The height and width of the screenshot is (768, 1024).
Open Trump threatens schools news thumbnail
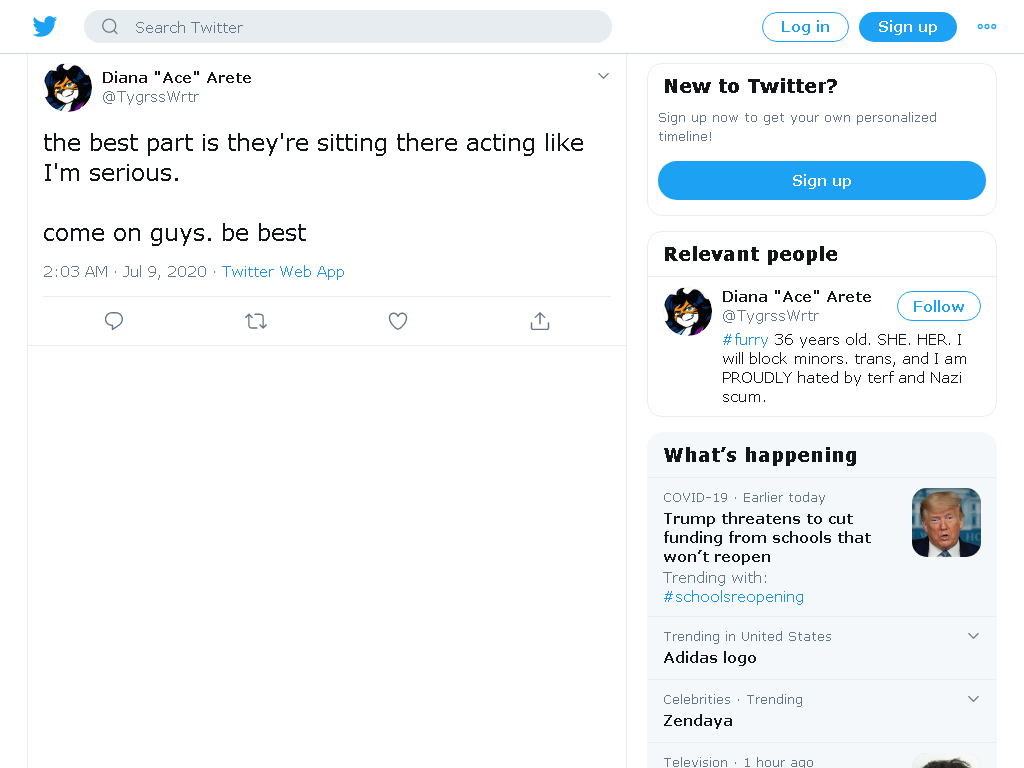[x=946, y=522]
